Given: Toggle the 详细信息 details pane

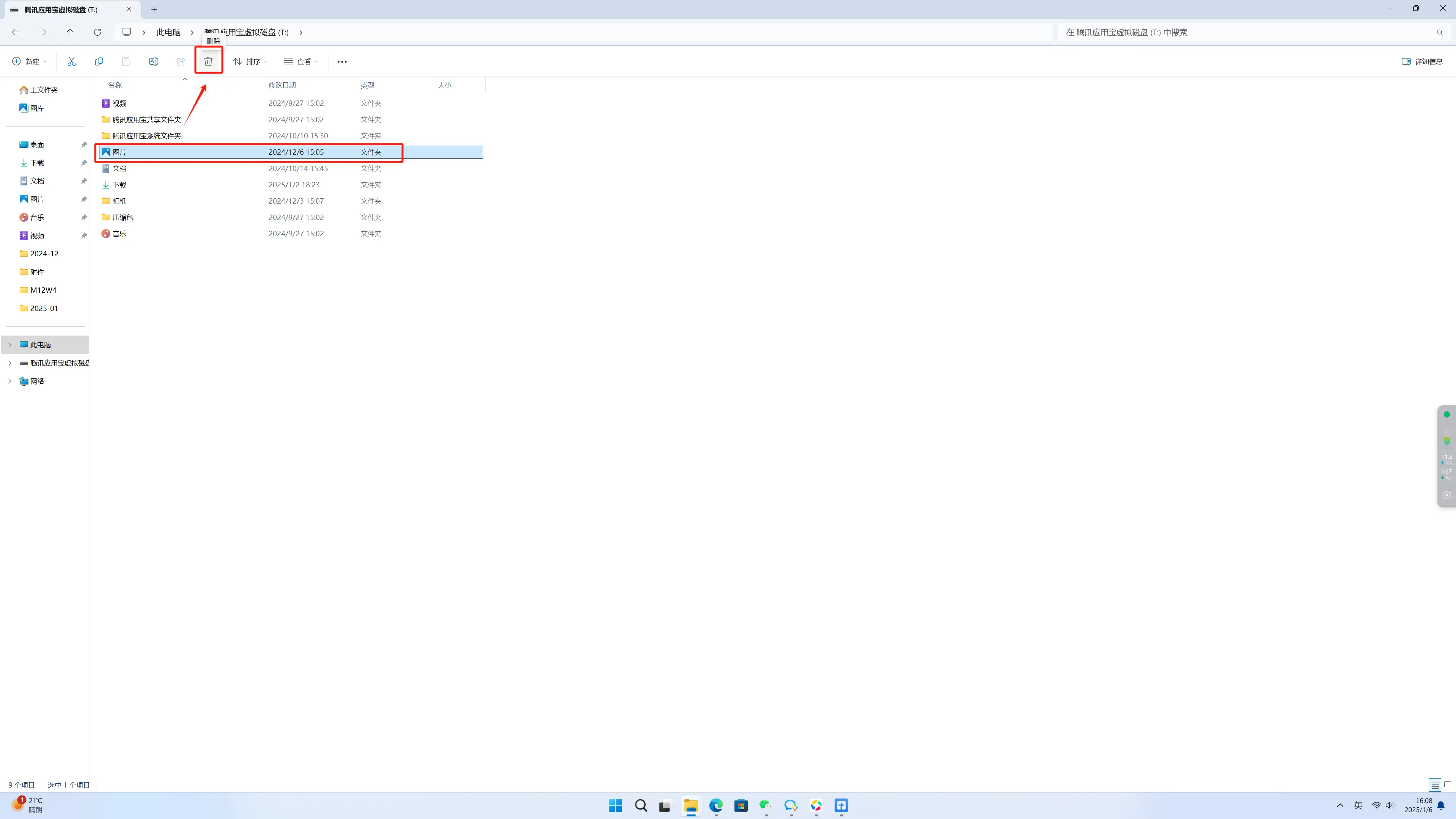Looking at the screenshot, I should tap(1422, 61).
